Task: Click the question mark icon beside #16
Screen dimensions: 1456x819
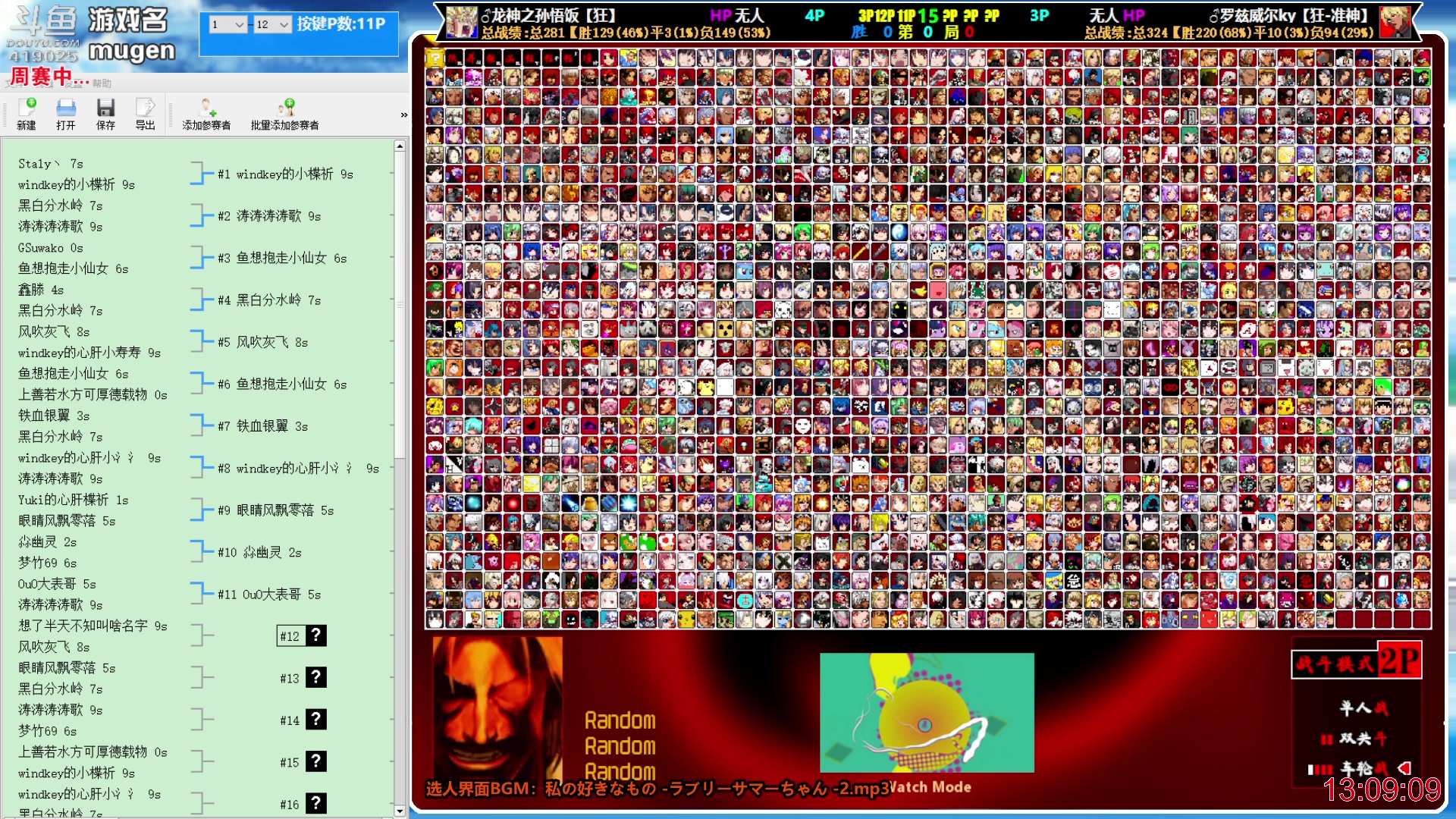Action: point(316,804)
